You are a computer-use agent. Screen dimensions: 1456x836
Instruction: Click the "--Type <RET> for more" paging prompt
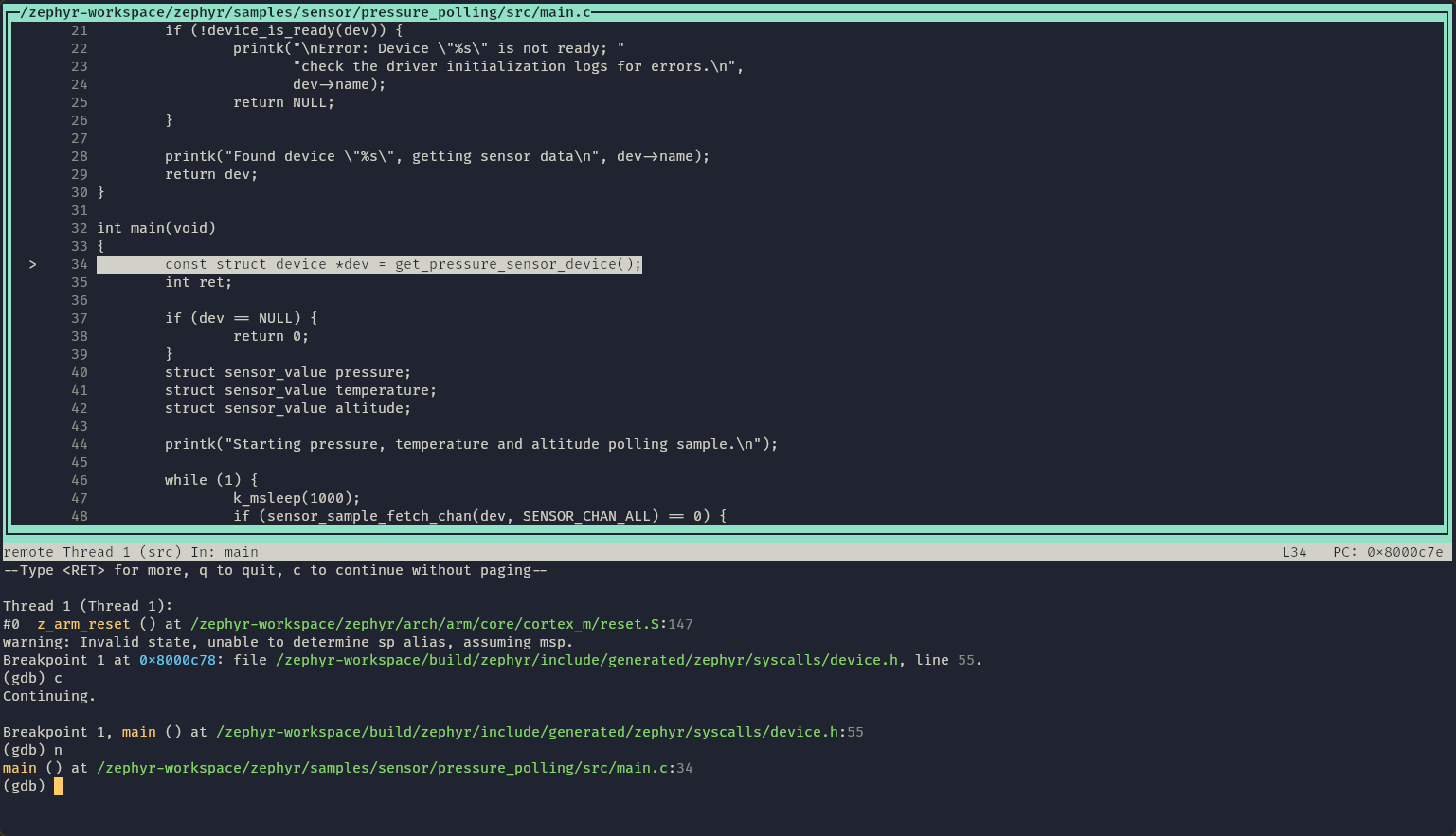(x=276, y=570)
